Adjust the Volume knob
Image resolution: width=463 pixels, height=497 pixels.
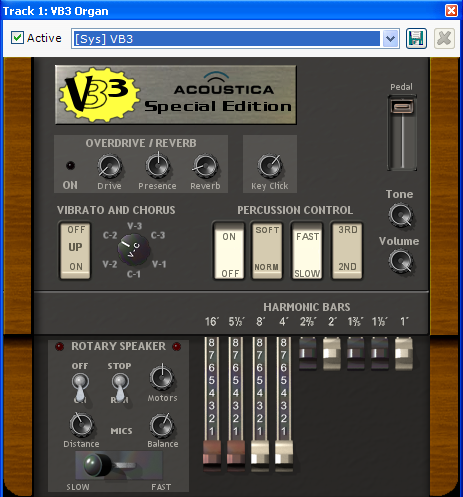[x=400, y=262]
